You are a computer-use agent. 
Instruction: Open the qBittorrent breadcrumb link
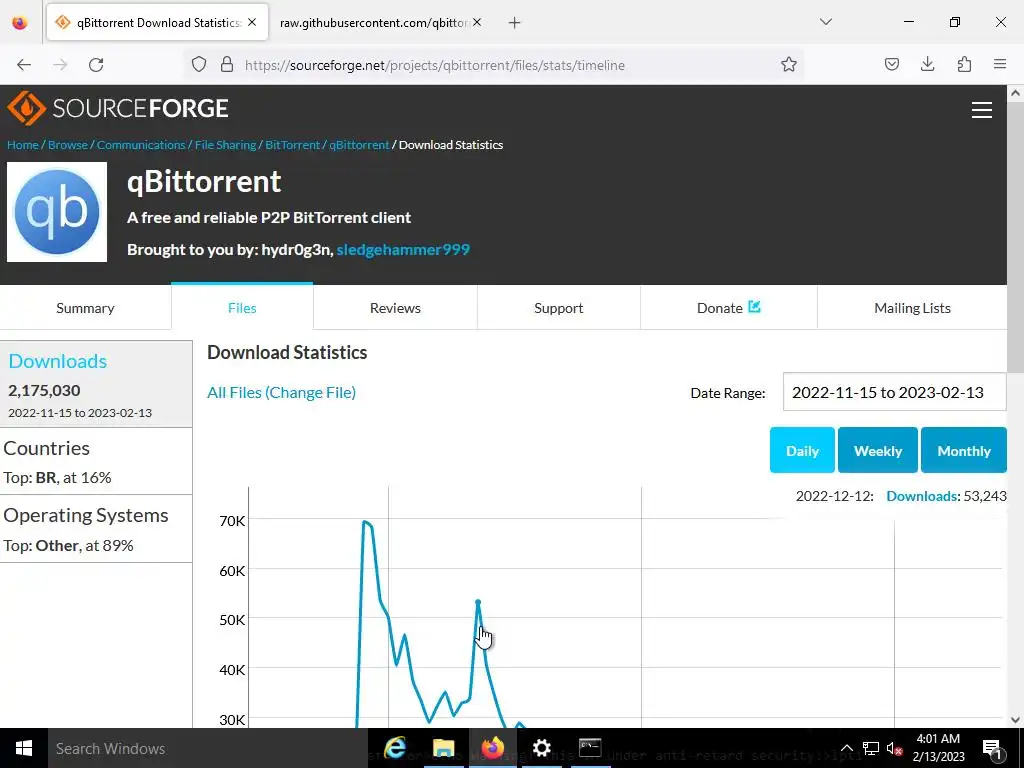[359, 145]
